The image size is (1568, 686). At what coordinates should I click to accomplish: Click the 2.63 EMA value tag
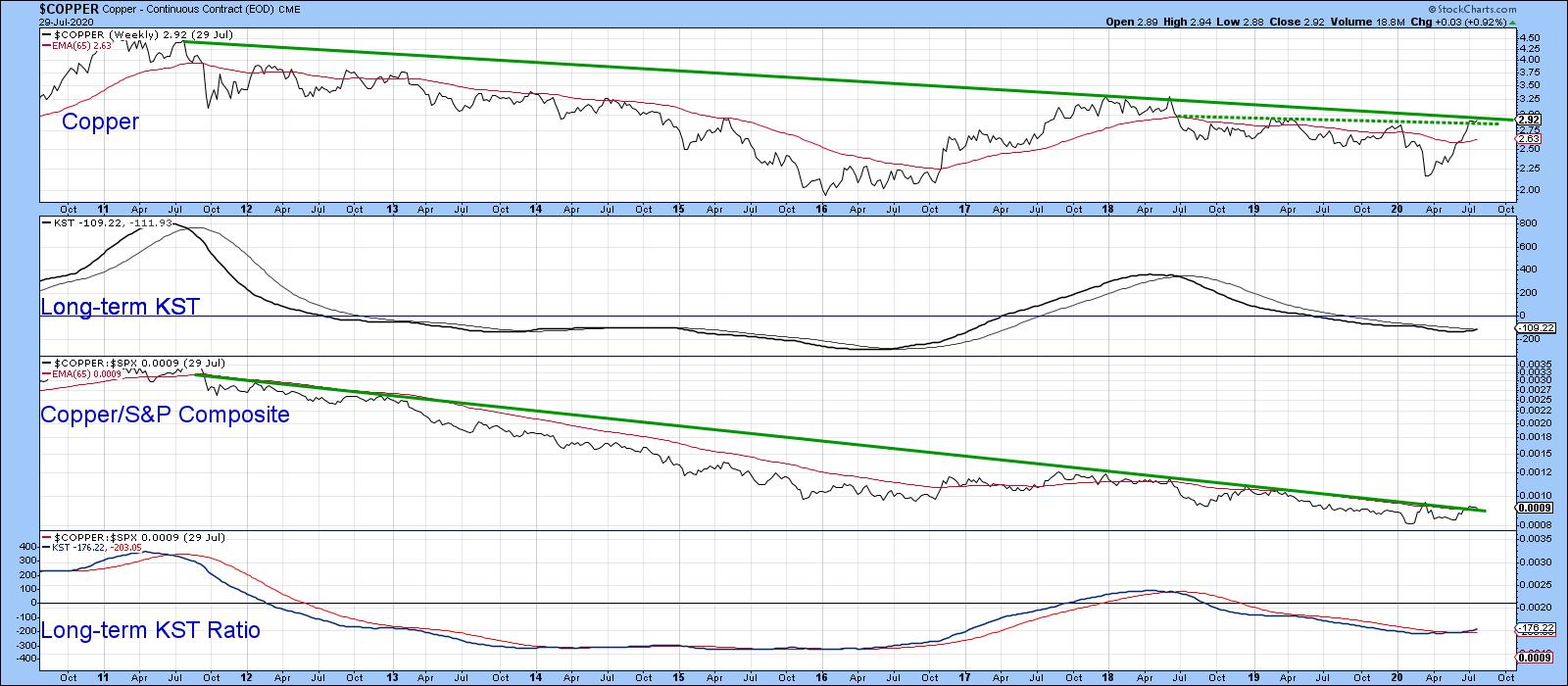click(1527, 139)
